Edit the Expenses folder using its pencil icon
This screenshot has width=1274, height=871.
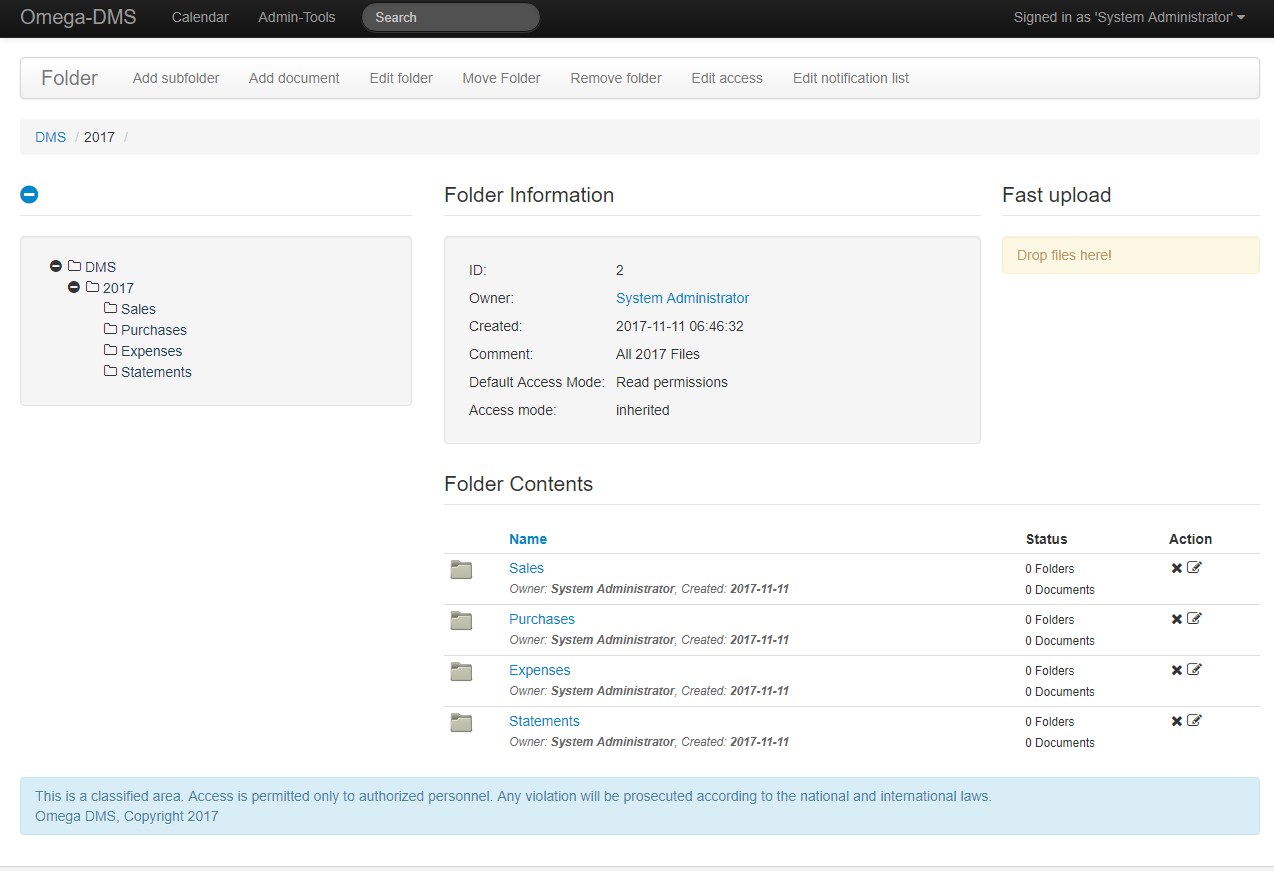tap(1194, 670)
